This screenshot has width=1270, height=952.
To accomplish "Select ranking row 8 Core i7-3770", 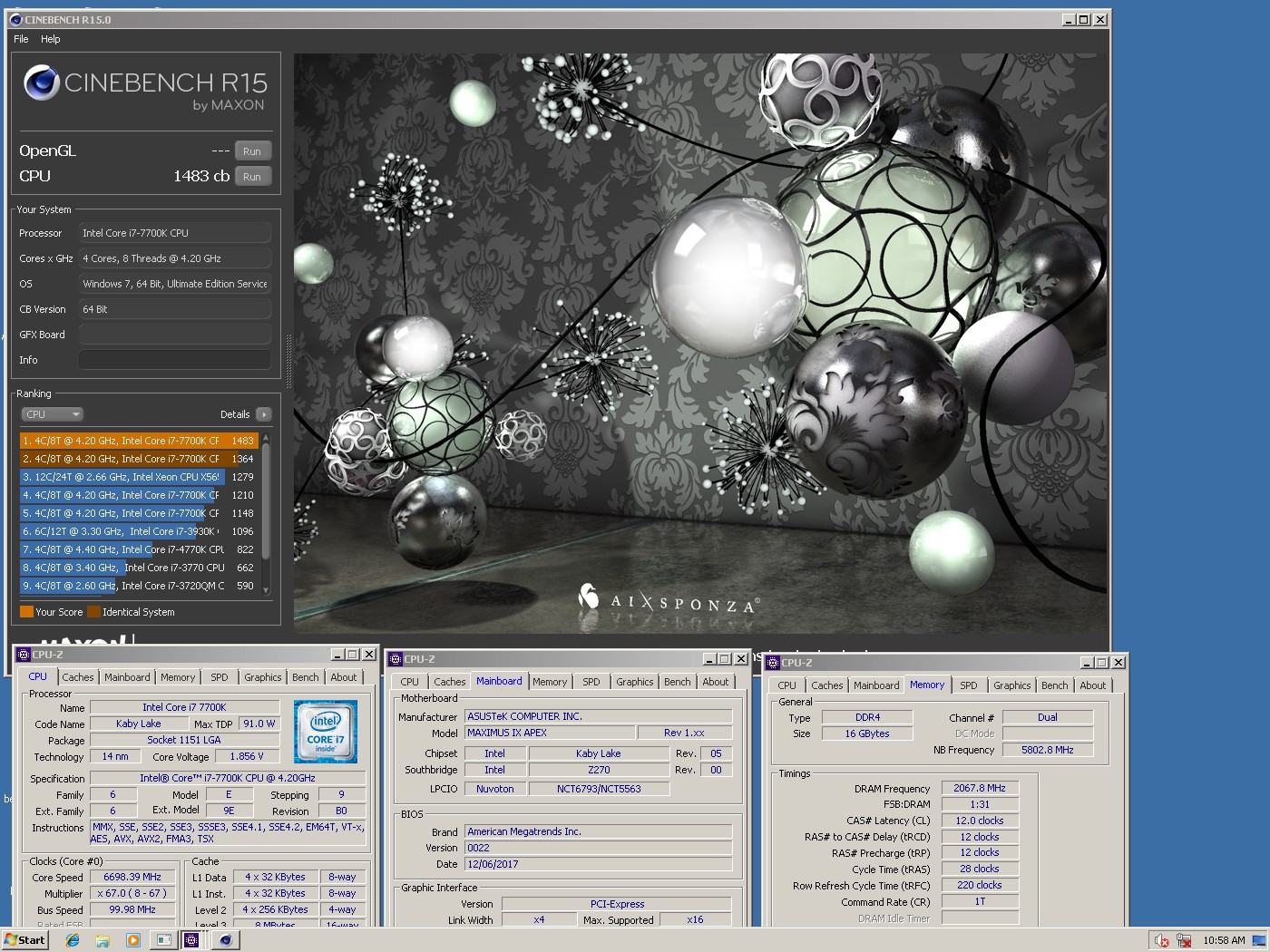I will 139,568.
